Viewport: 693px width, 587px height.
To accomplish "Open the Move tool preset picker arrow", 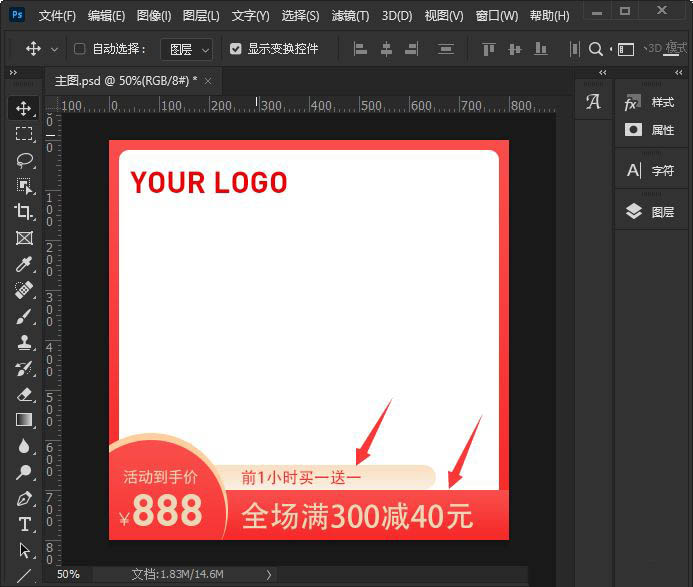I will pyautogui.click(x=54, y=49).
